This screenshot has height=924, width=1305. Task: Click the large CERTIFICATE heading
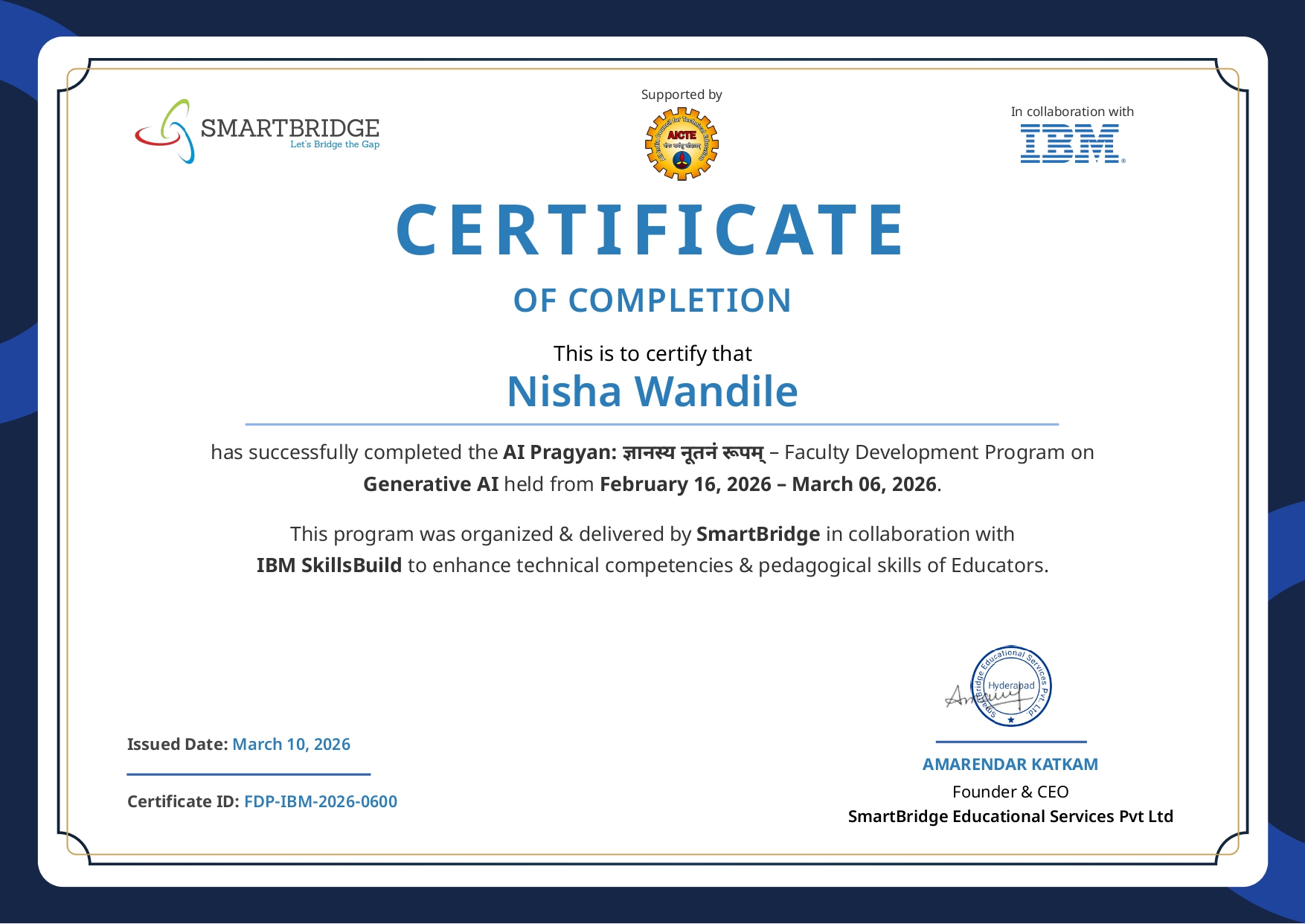coord(651,230)
